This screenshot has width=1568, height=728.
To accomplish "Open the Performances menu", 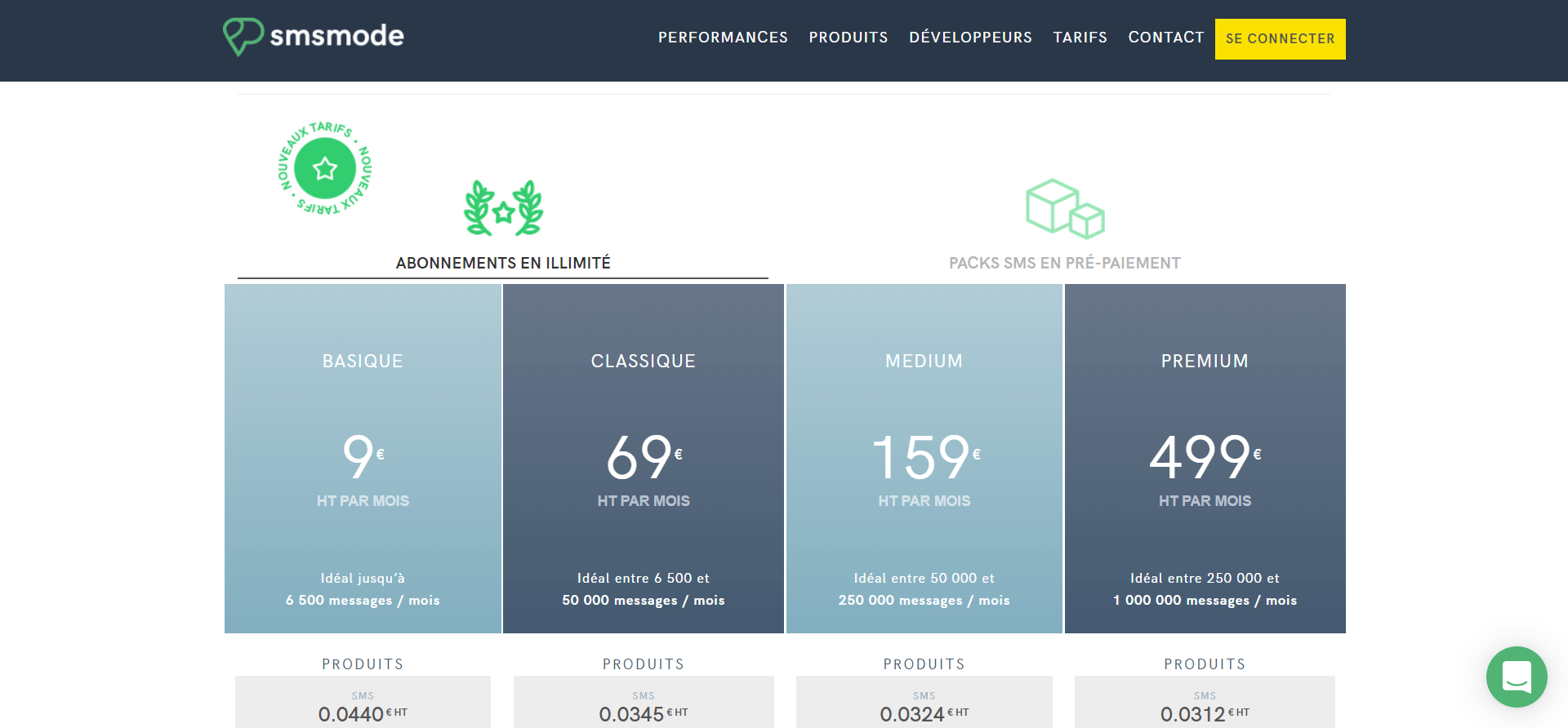I will coord(723,38).
